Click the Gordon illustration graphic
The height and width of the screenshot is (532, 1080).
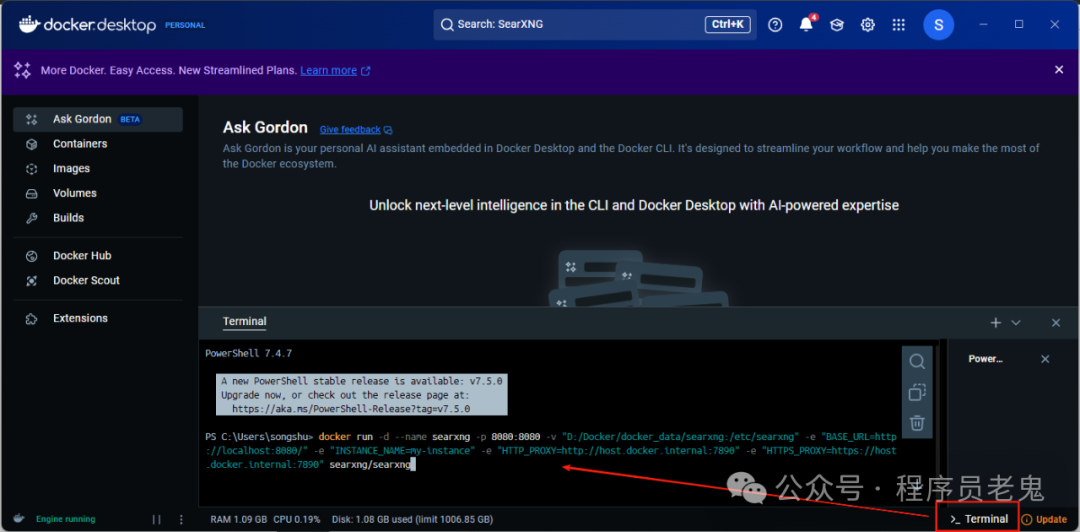point(638,278)
